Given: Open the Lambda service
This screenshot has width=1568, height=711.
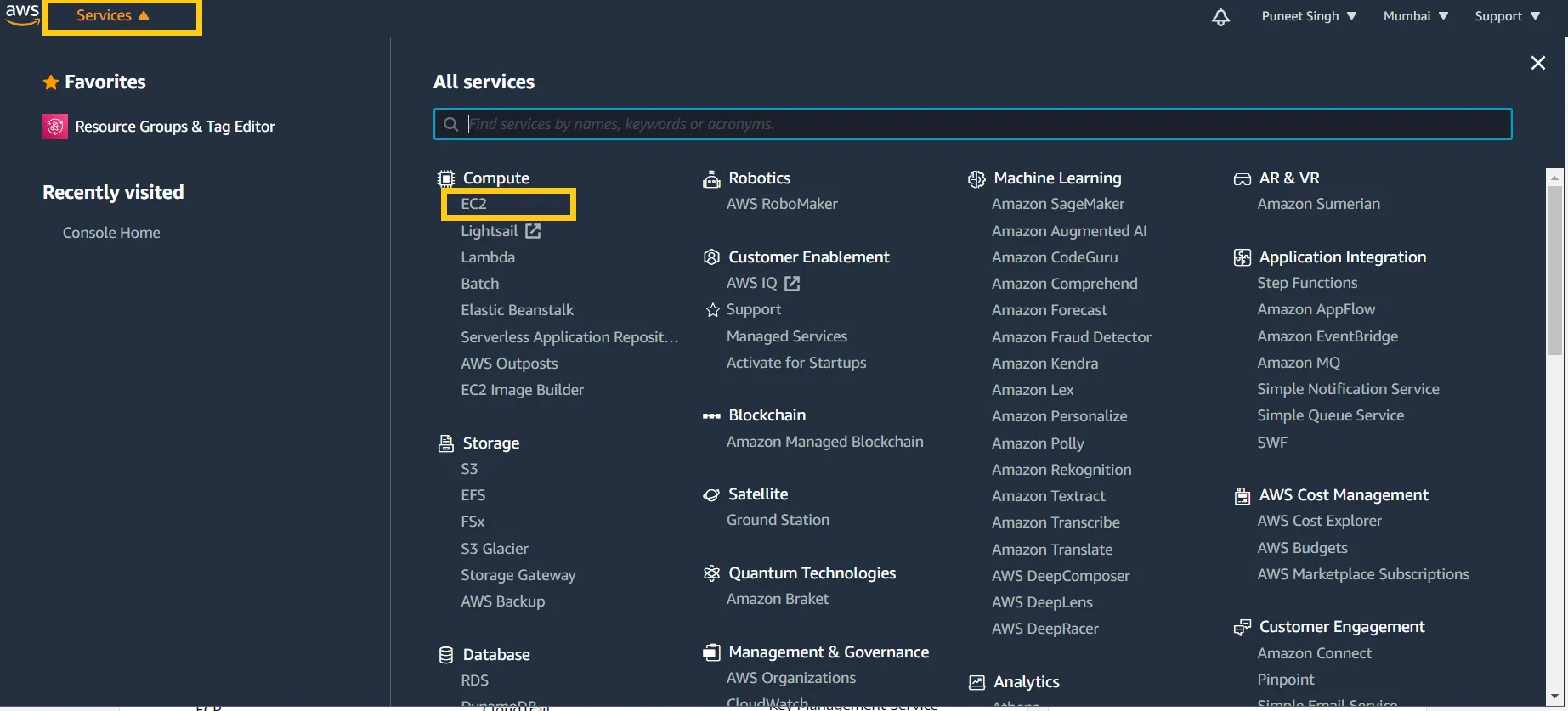Looking at the screenshot, I should click(488, 257).
